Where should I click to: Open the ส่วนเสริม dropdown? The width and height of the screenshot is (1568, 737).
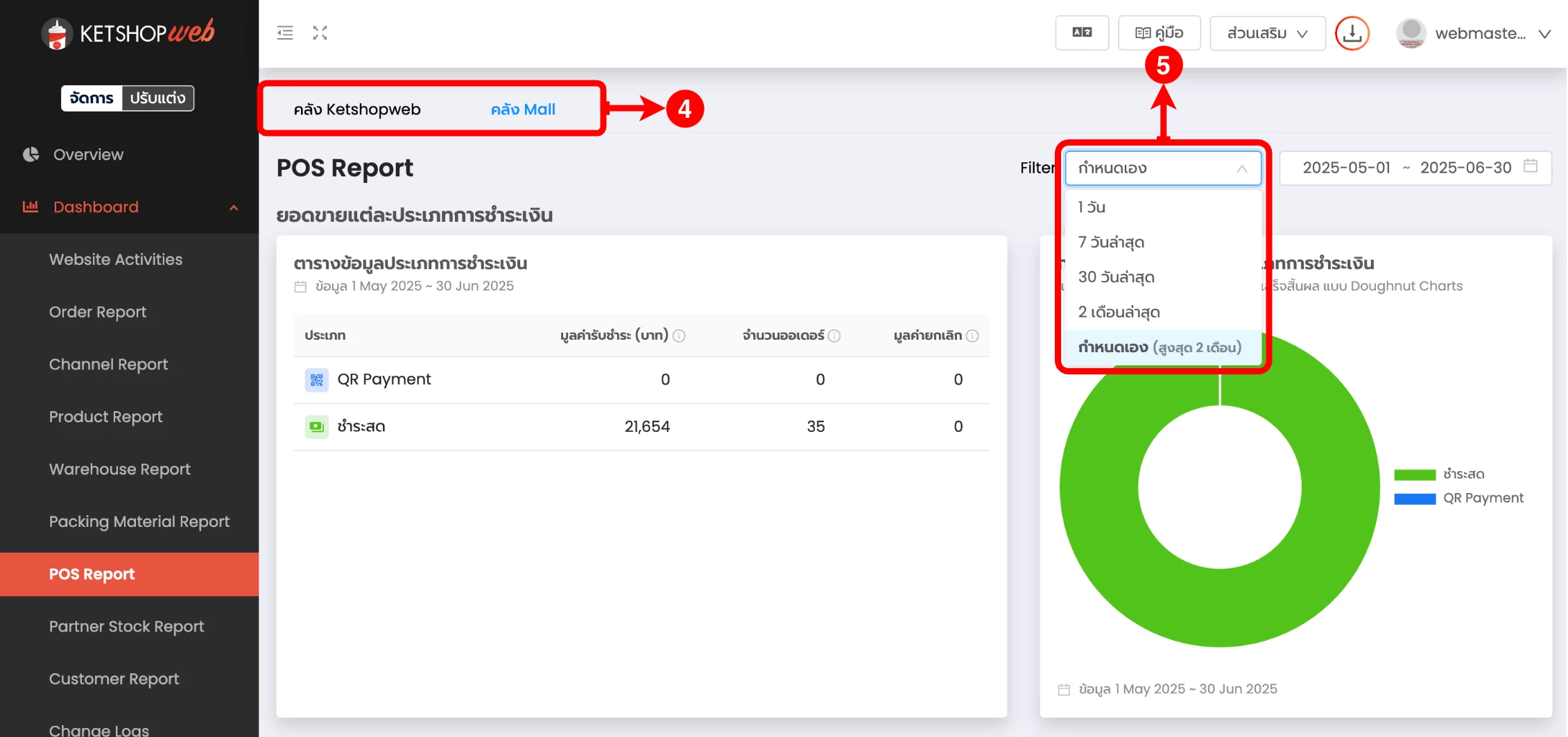click(x=1266, y=33)
